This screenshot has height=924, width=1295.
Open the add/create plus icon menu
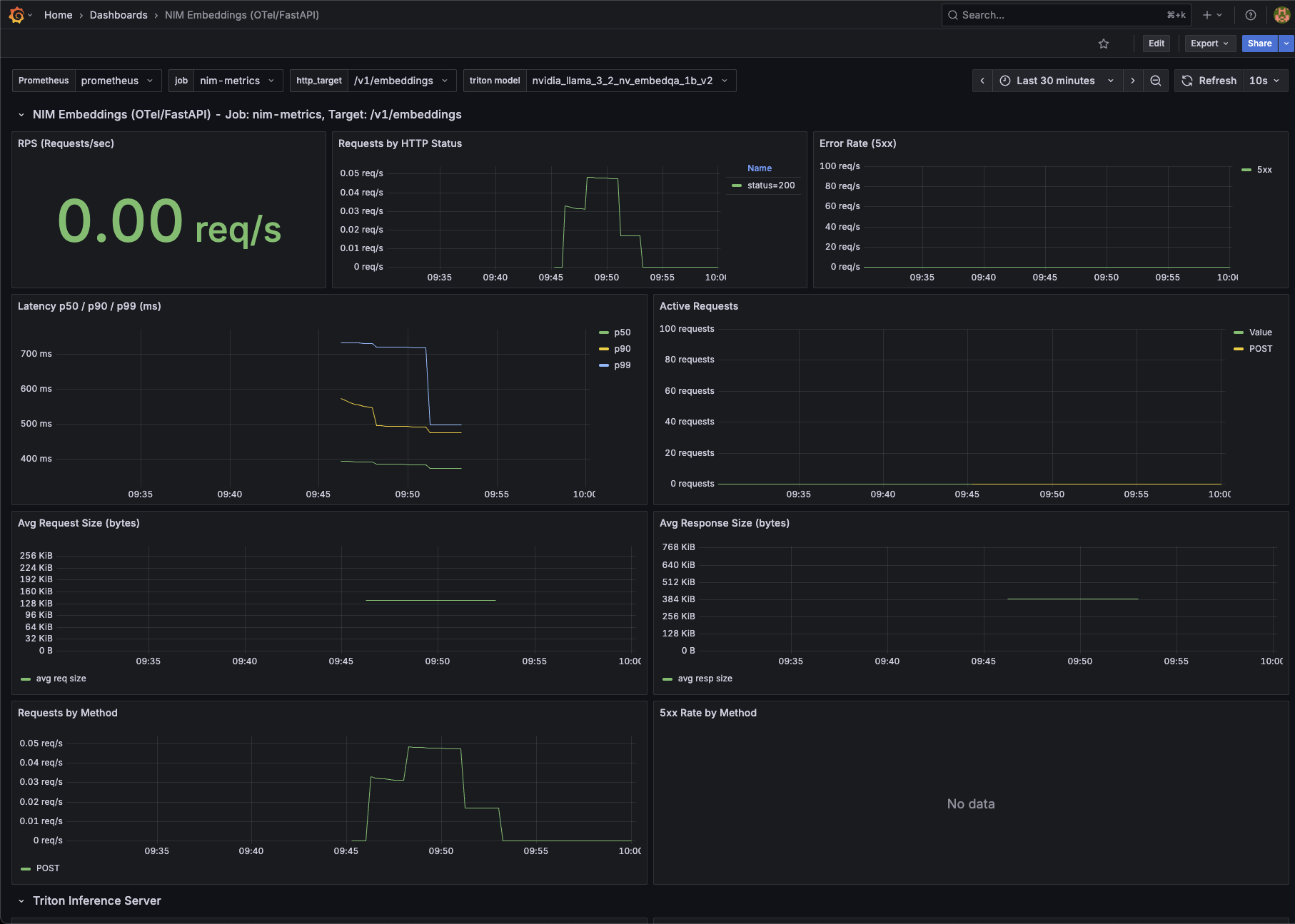(1206, 14)
